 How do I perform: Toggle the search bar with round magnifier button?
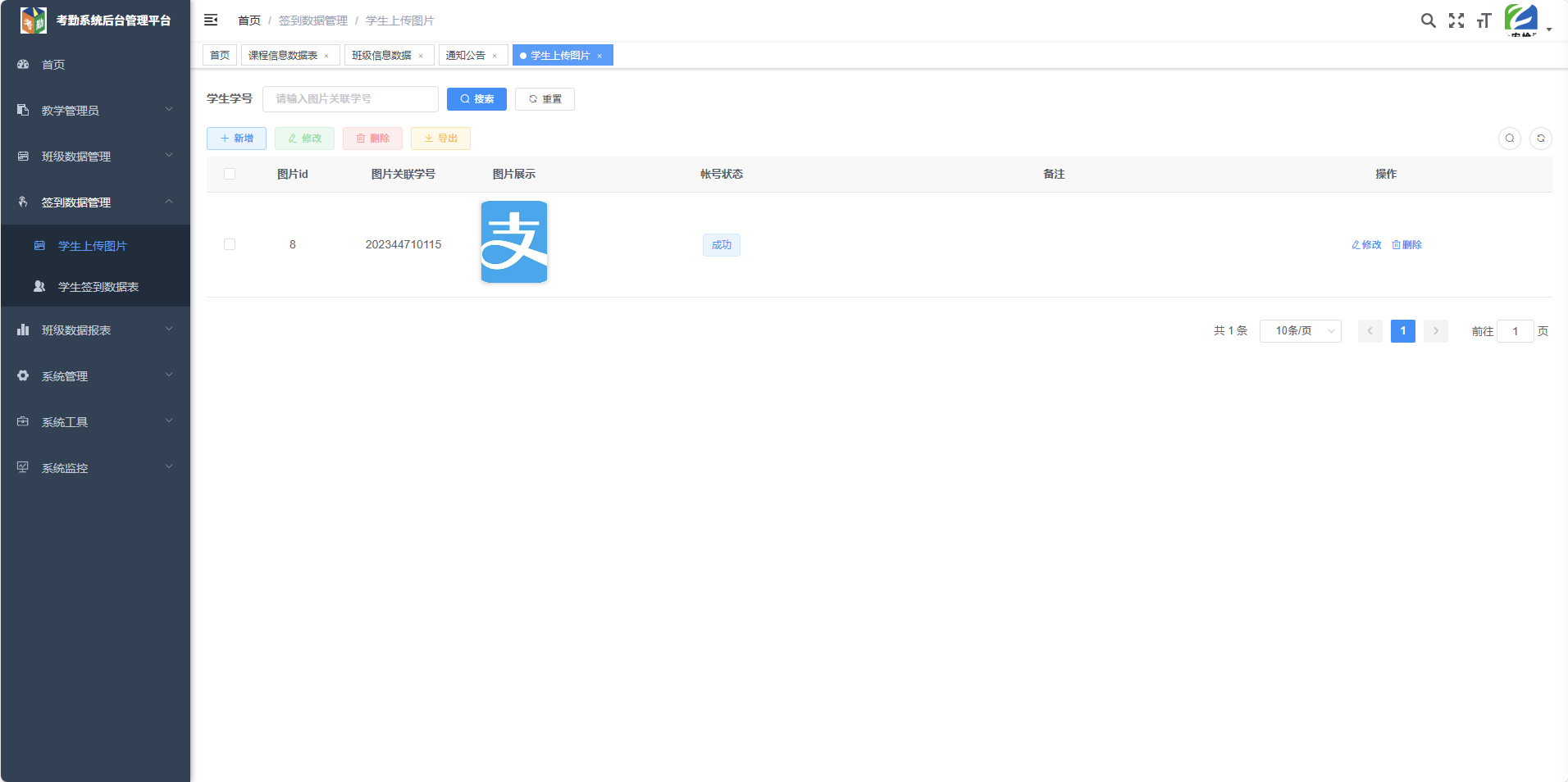(1510, 139)
